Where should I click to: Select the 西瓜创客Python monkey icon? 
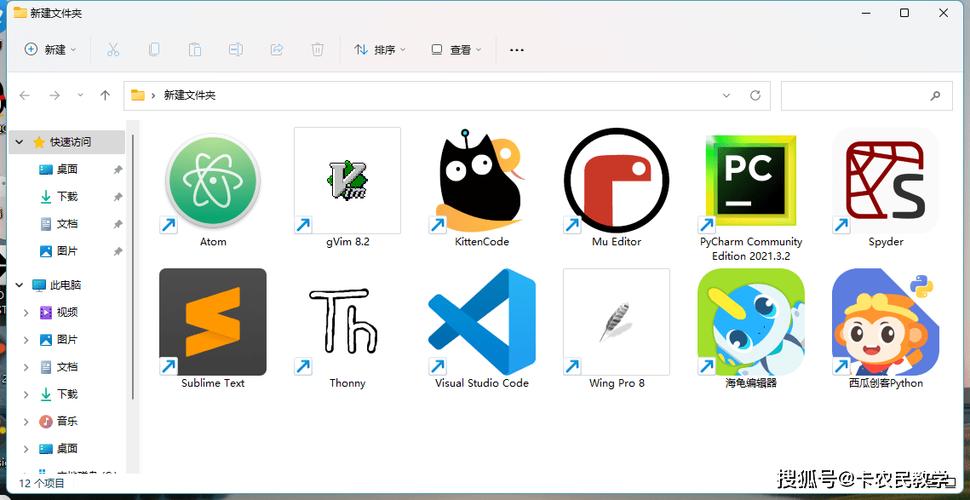[x=885, y=322]
